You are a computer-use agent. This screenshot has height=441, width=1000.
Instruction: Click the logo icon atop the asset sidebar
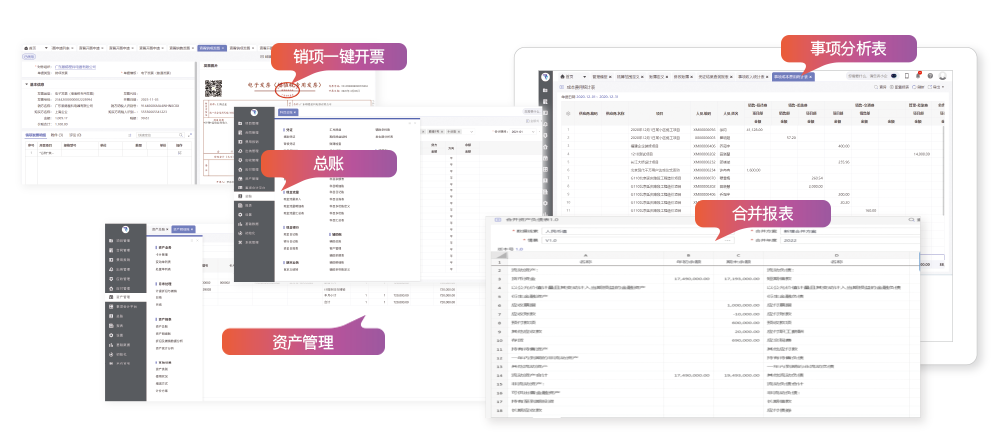coord(126,230)
